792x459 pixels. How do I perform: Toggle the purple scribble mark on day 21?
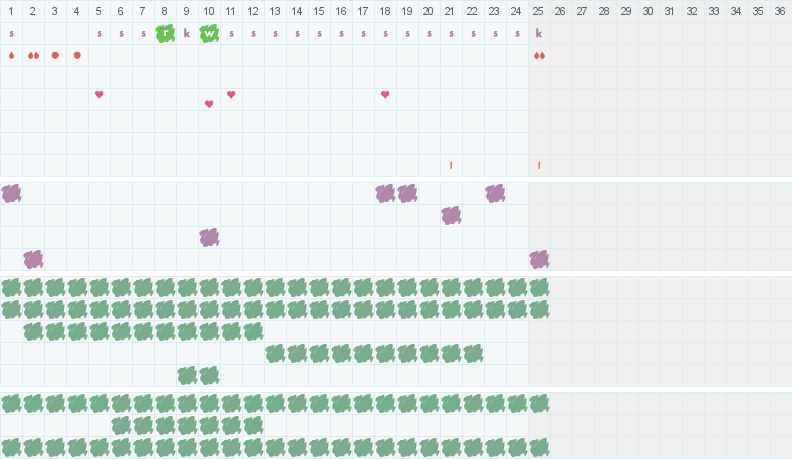pos(451,215)
